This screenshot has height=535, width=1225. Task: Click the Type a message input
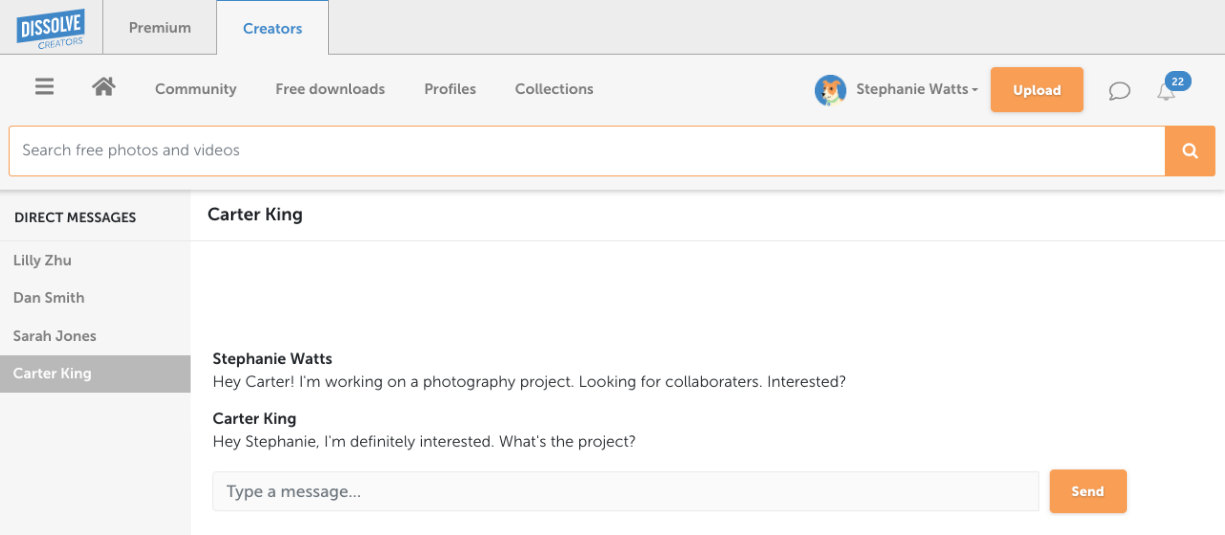(625, 491)
